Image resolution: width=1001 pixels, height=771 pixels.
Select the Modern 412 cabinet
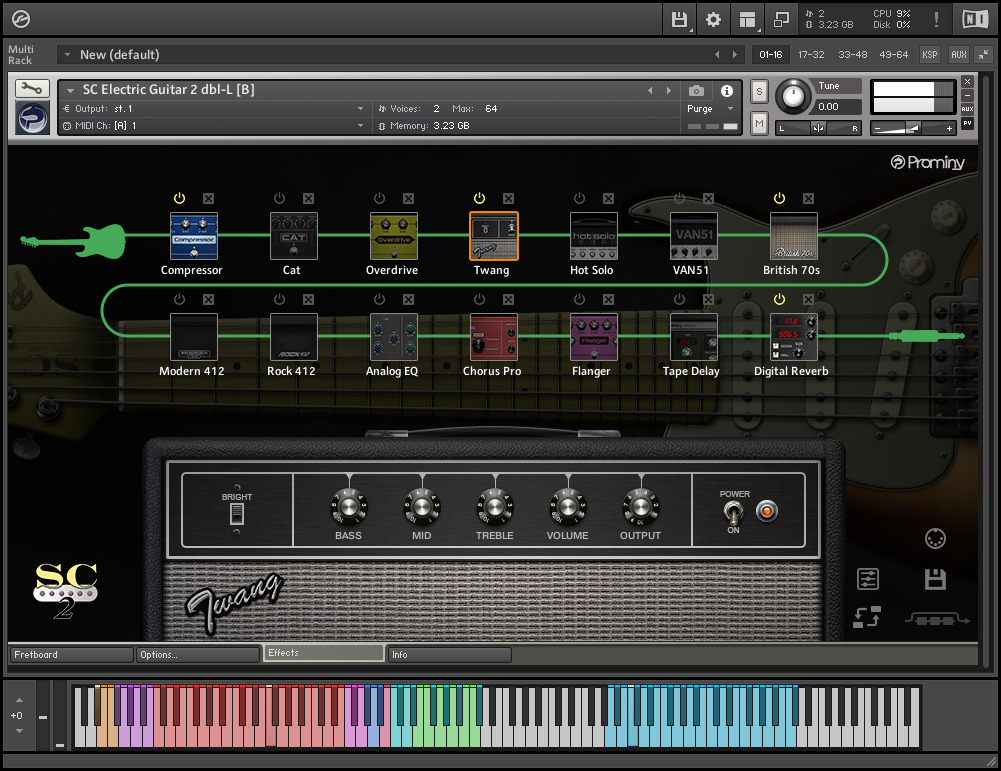pyautogui.click(x=194, y=337)
